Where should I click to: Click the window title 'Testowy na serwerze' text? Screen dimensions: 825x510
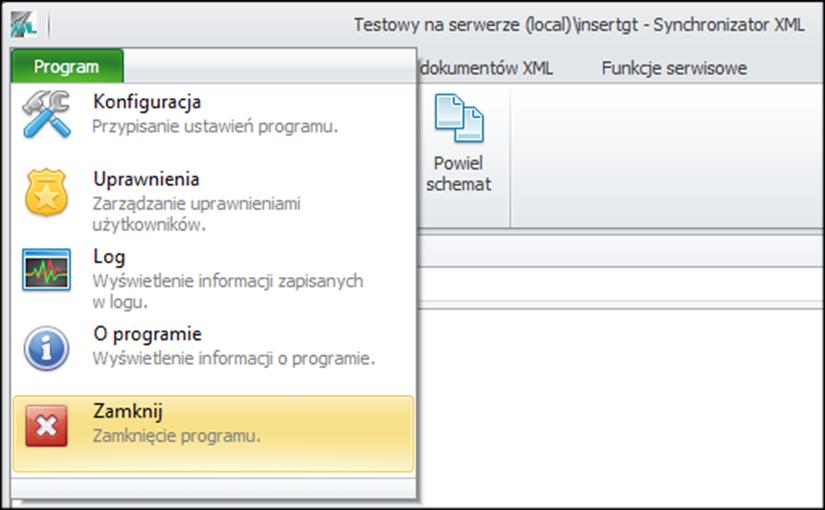(436, 25)
